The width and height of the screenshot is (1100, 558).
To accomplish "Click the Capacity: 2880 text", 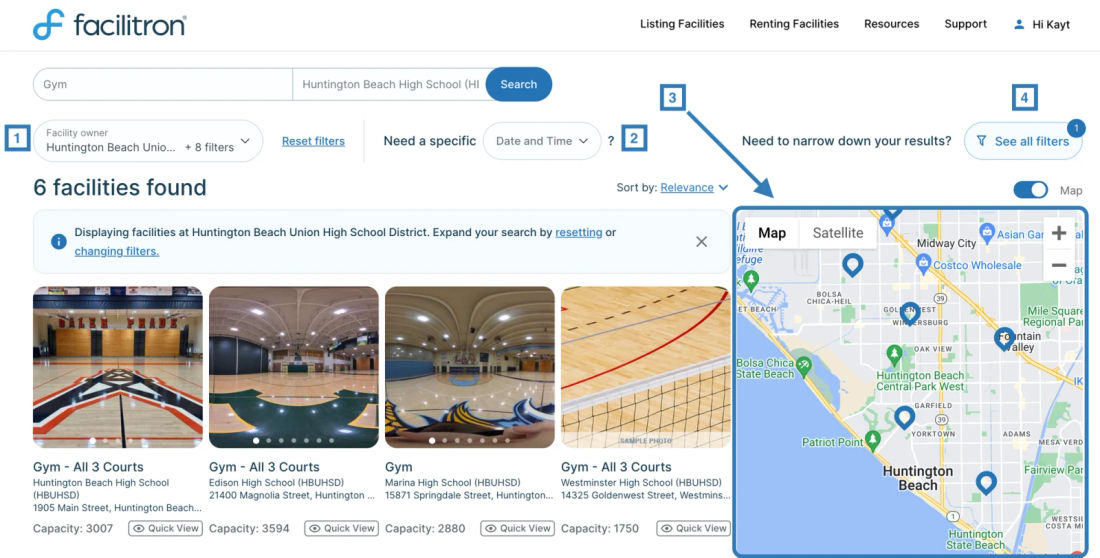I will tap(425, 529).
